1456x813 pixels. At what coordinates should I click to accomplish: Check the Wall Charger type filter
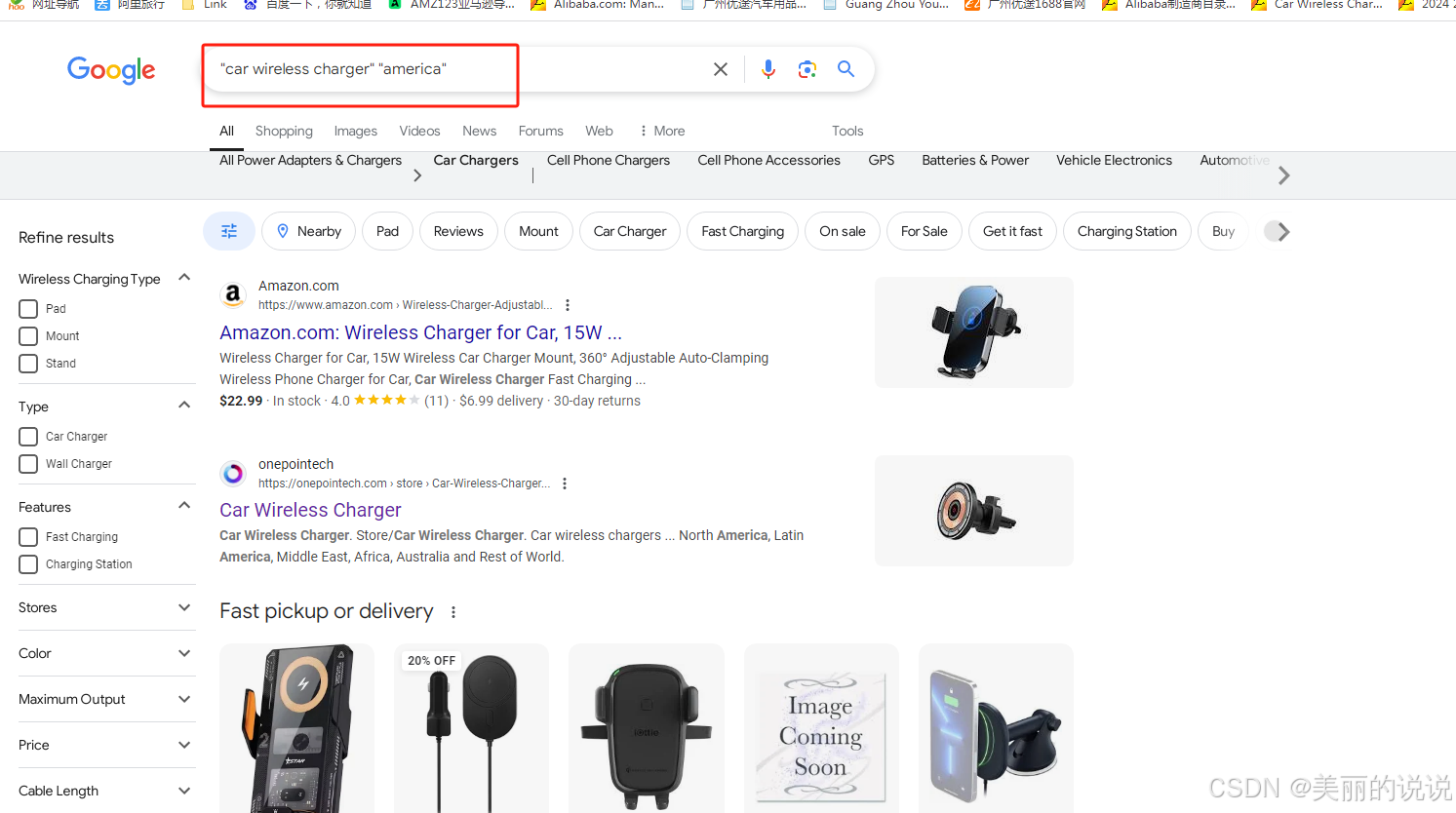pyautogui.click(x=28, y=464)
